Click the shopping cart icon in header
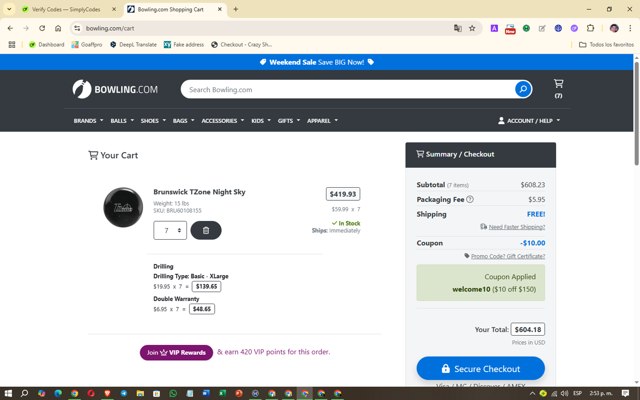 coord(558,84)
